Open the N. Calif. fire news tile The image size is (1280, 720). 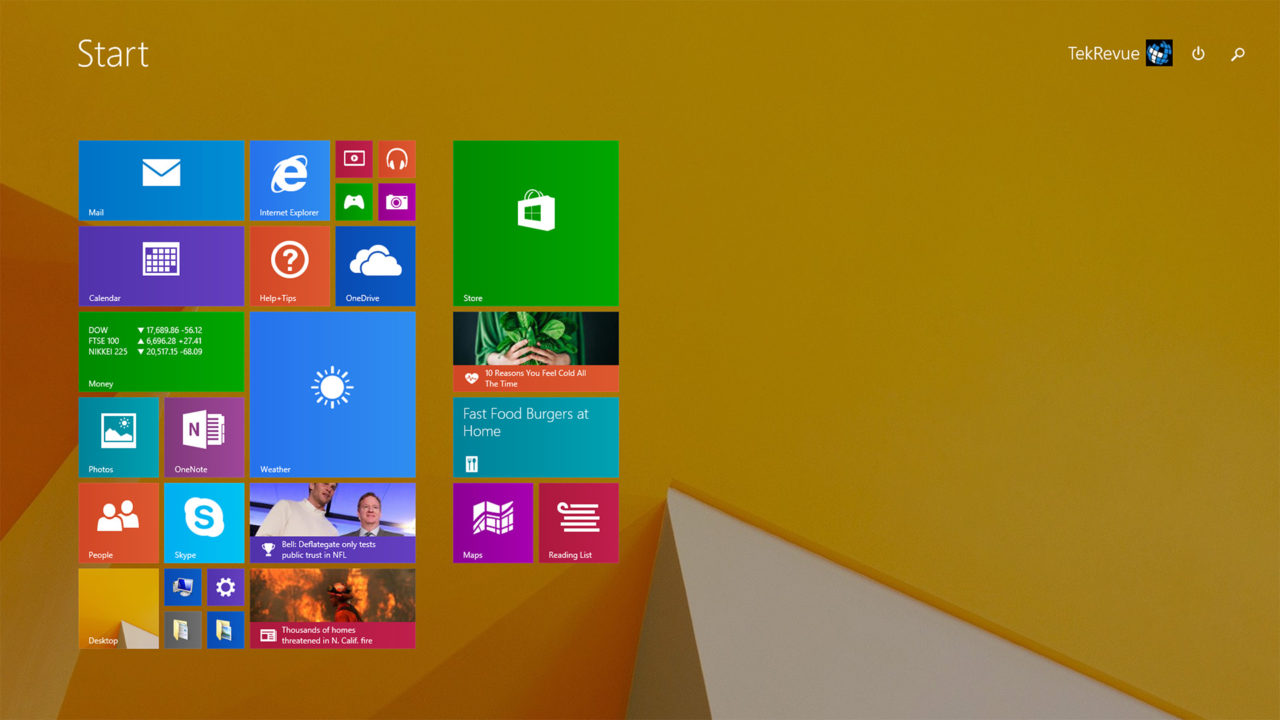point(333,609)
